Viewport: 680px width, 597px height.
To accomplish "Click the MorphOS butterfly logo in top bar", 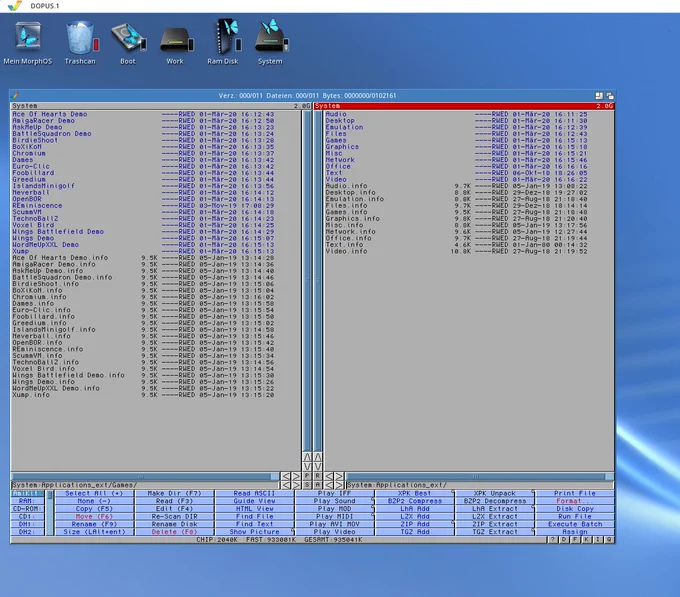I will click(x=15, y=6).
